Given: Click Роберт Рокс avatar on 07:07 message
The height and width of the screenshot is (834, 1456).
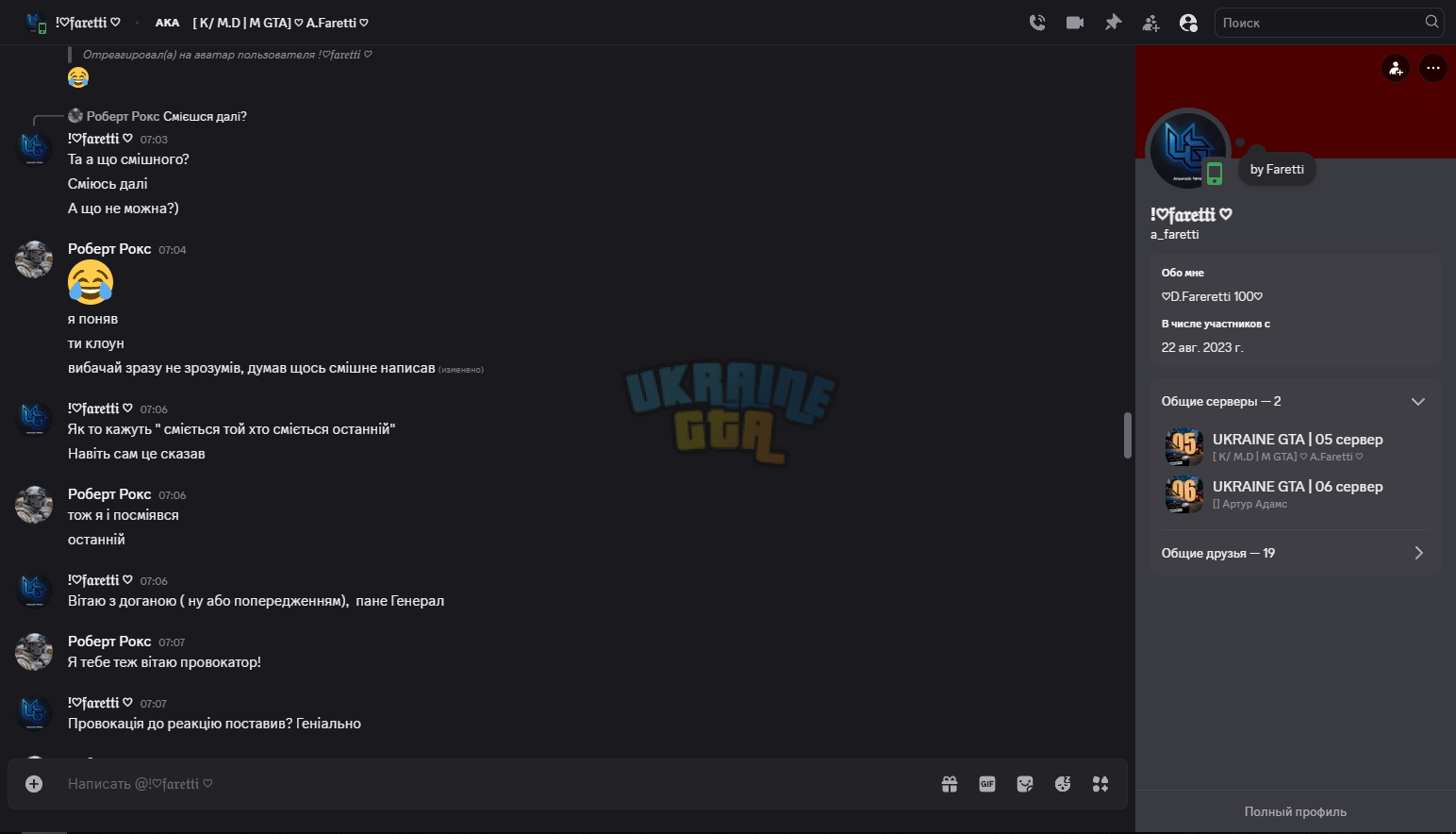Looking at the screenshot, I should [x=34, y=652].
